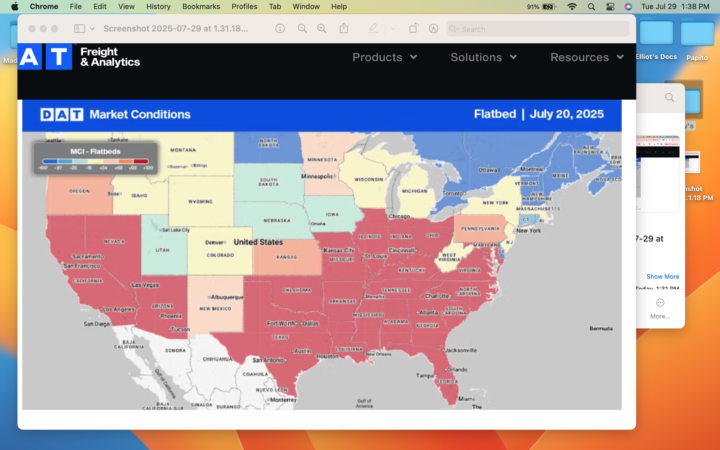Expand the highlight tool dropdown arrow
Viewport: 720px width, 450px height.
[x=393, y=28]
